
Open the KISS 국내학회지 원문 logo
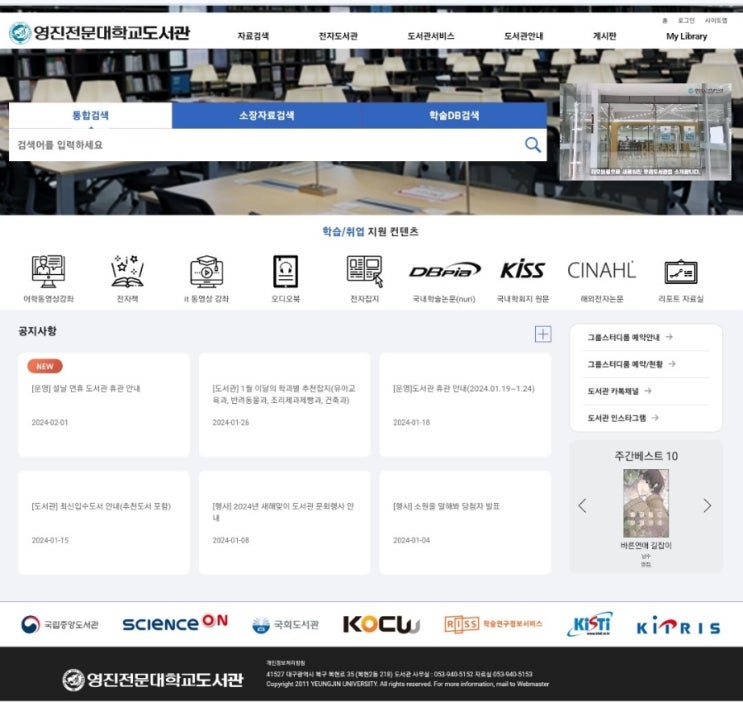[523, 269]
